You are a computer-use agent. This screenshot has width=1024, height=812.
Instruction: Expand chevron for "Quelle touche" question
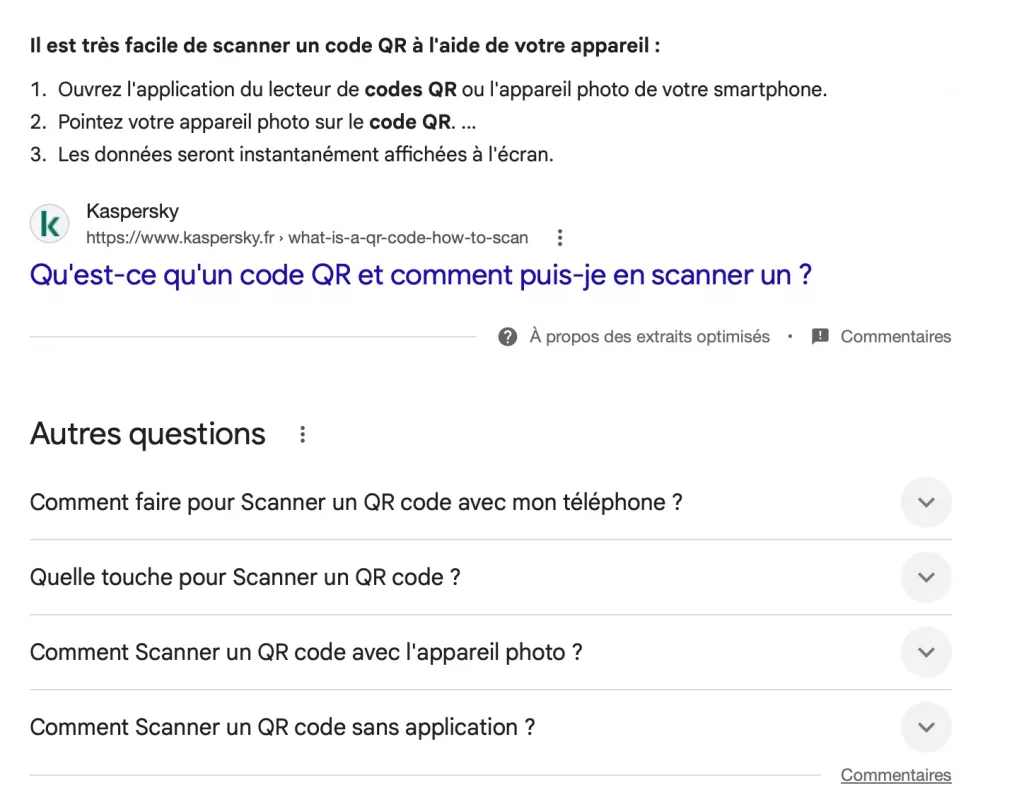(926, 577)
